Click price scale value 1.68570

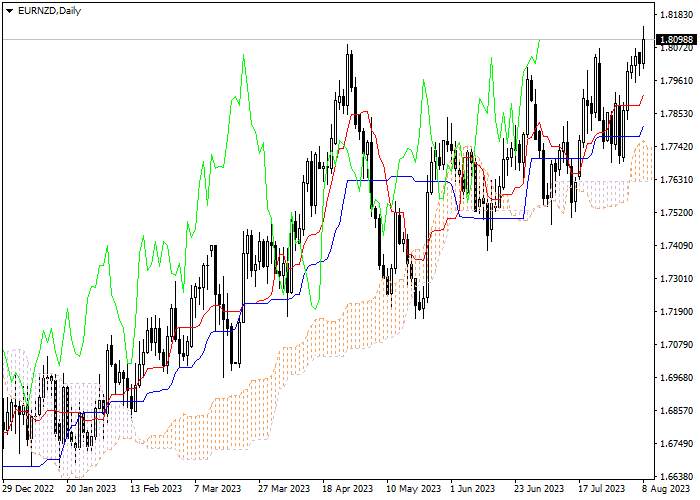point(676,410)
